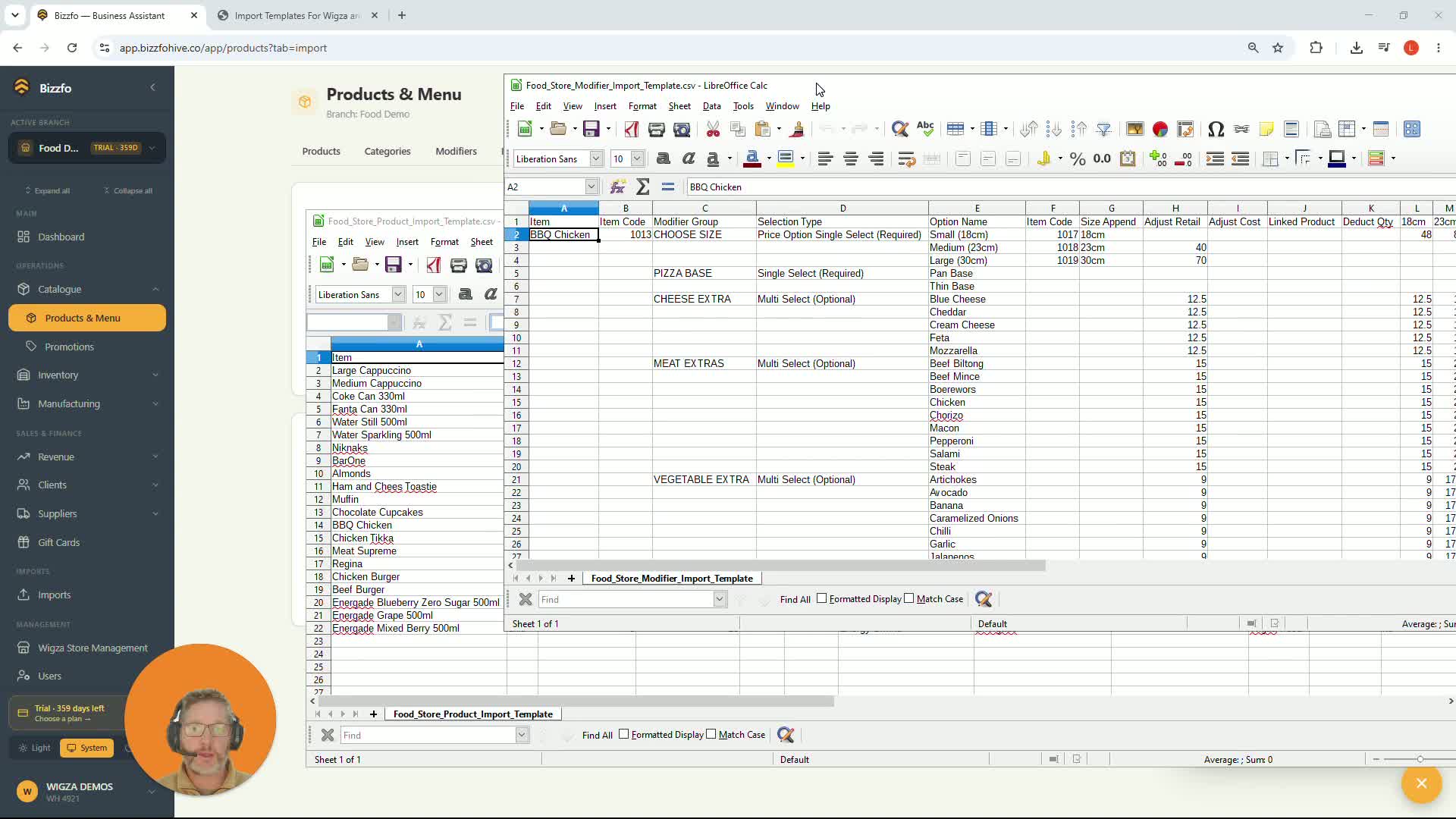Click the Sum sigma icon in formula bar
1456x819 pixels.
coord(642,187)
